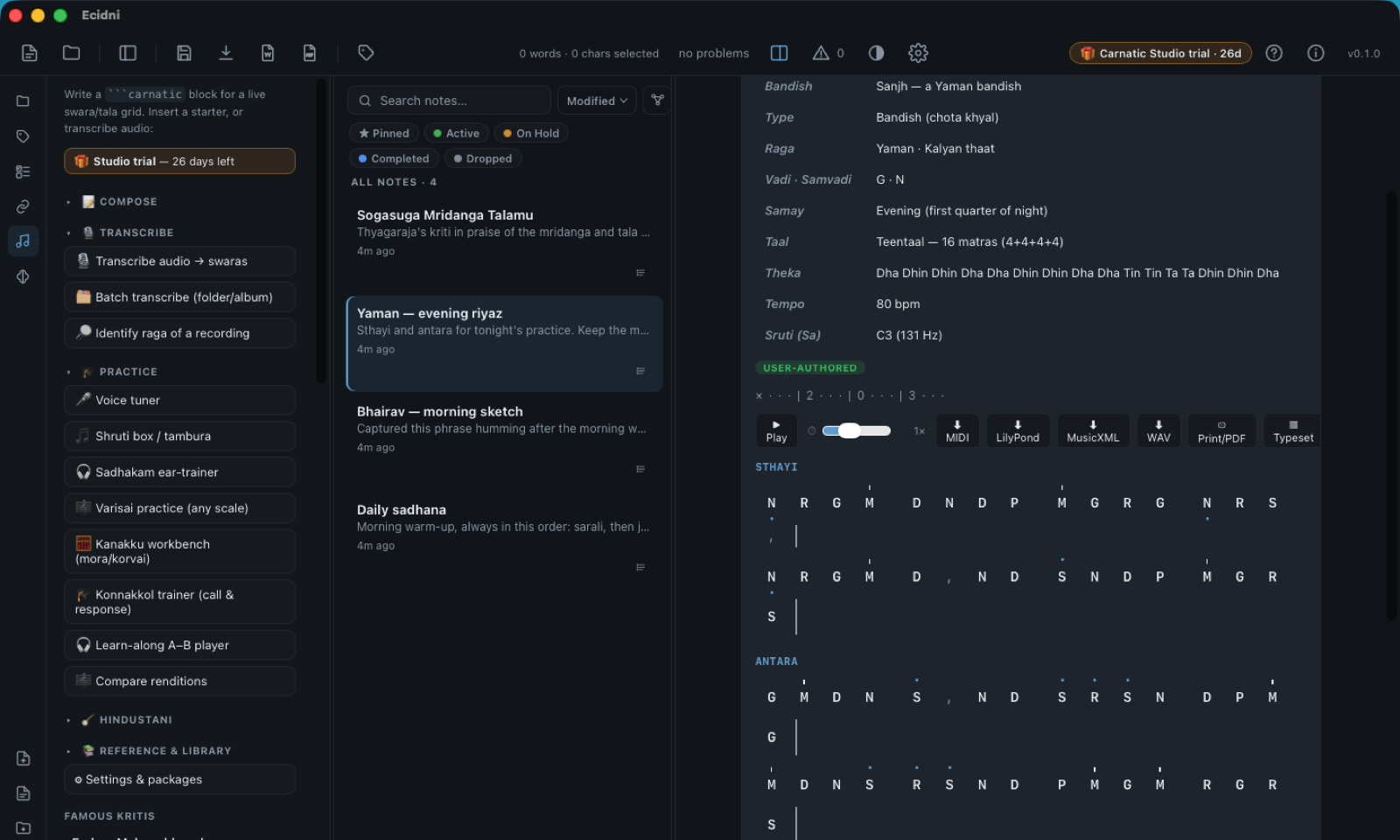This screenshot has width=1400, height=840.
Task: Toggle the Active filter chip
Action: [456, 133]
